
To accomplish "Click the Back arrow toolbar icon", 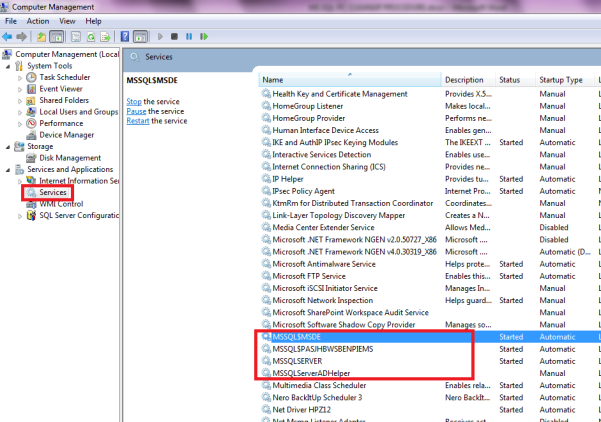I will point(7,37).
